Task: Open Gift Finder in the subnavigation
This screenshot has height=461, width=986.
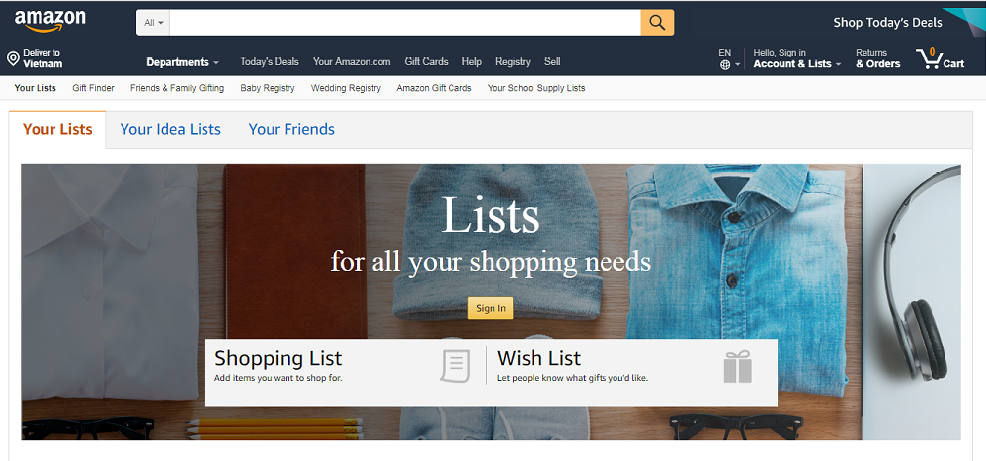Action: pyautogui.click(x=93, y=88)
